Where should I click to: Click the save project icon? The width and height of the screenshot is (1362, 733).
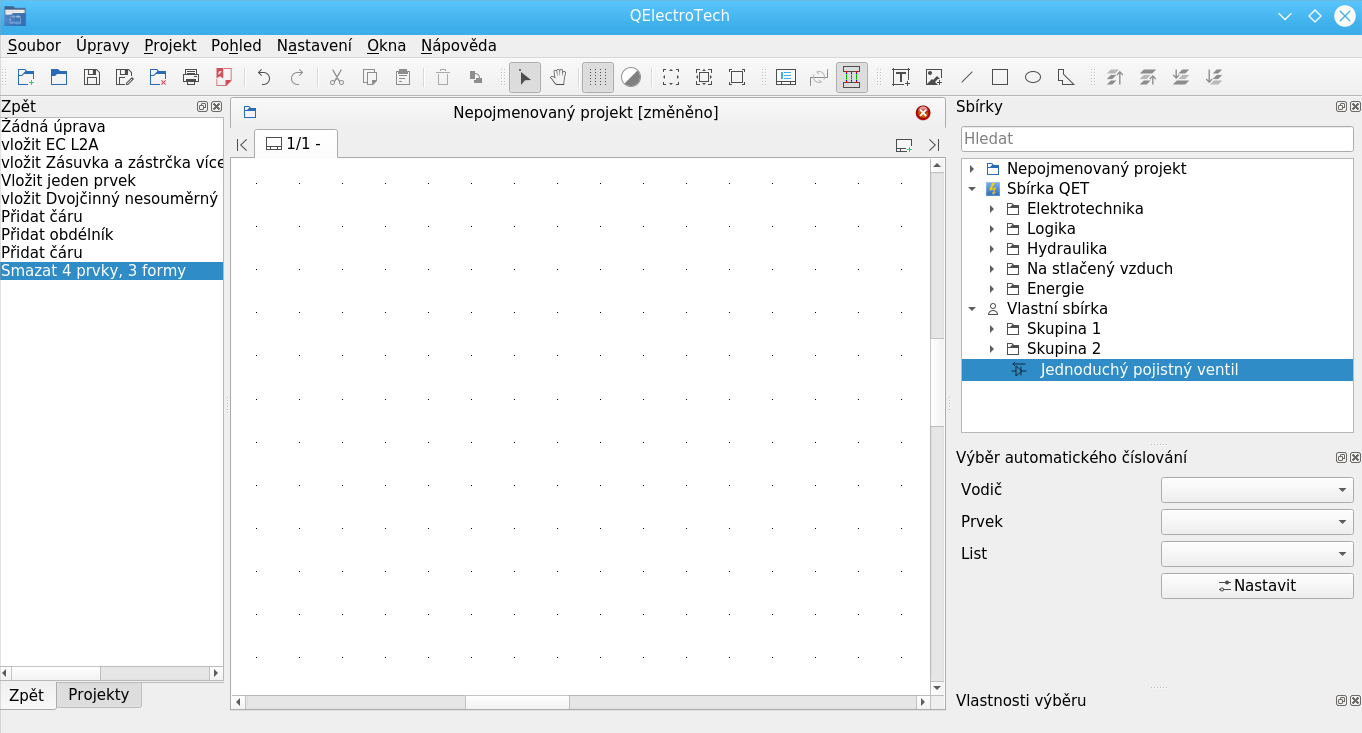[91, 77]
